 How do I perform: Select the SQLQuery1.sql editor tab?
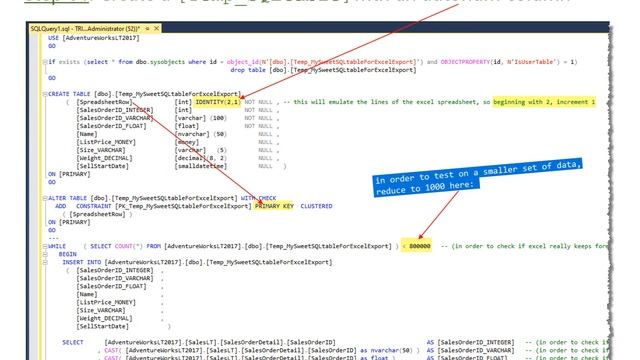coord(85,29)
